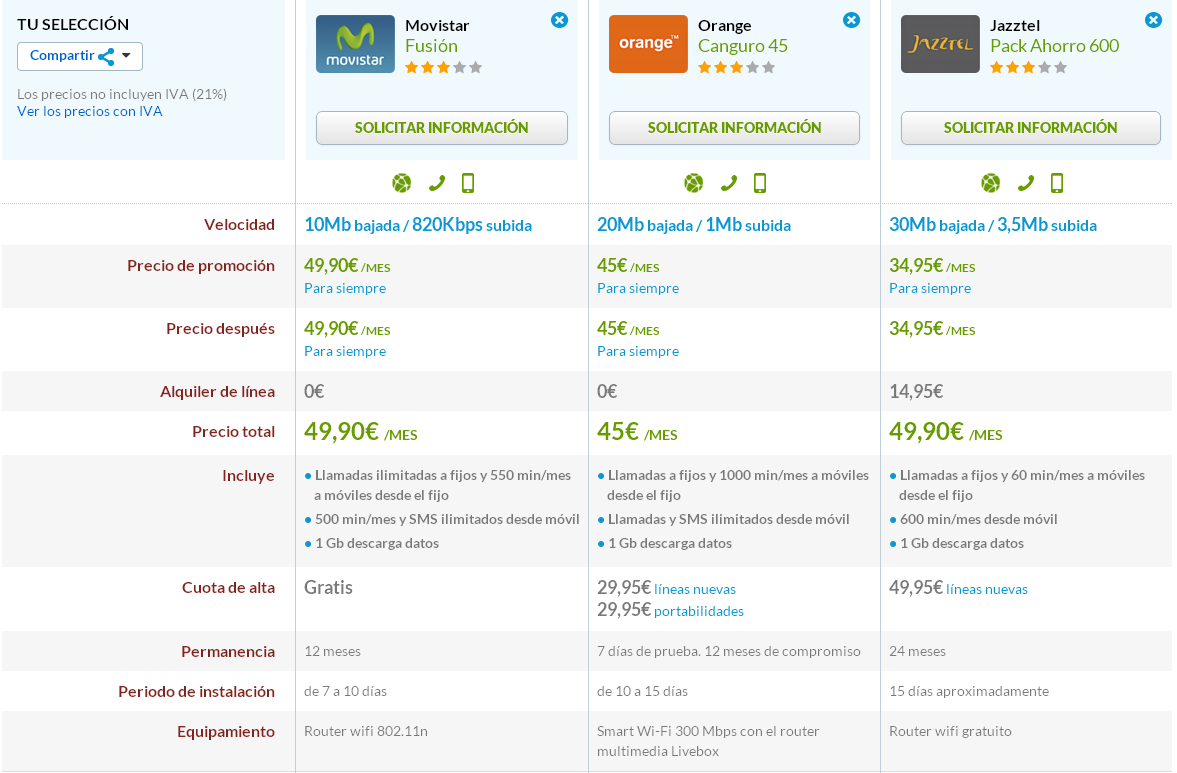Click the 'Equipamiento' row label
The width and height of the screenshot is (1177, 773).
pyautogui.click(x=226, y=732)
